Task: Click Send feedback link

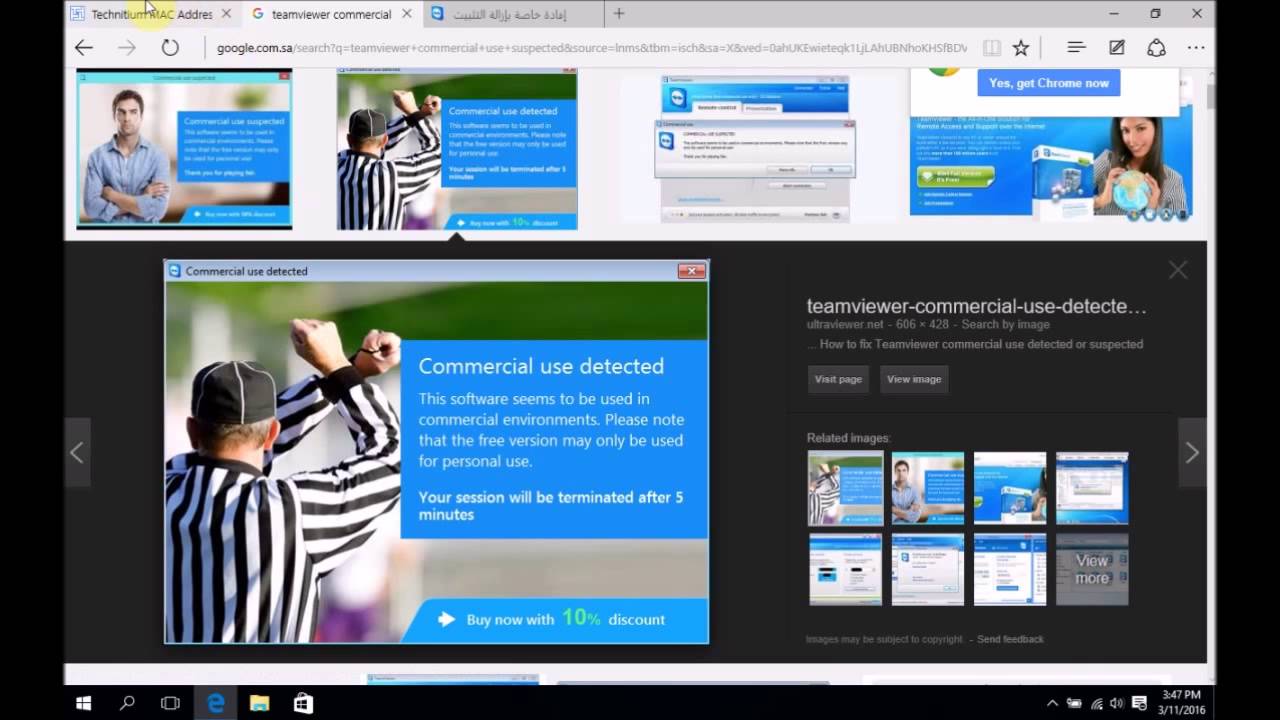Action: click(1010, 639)
